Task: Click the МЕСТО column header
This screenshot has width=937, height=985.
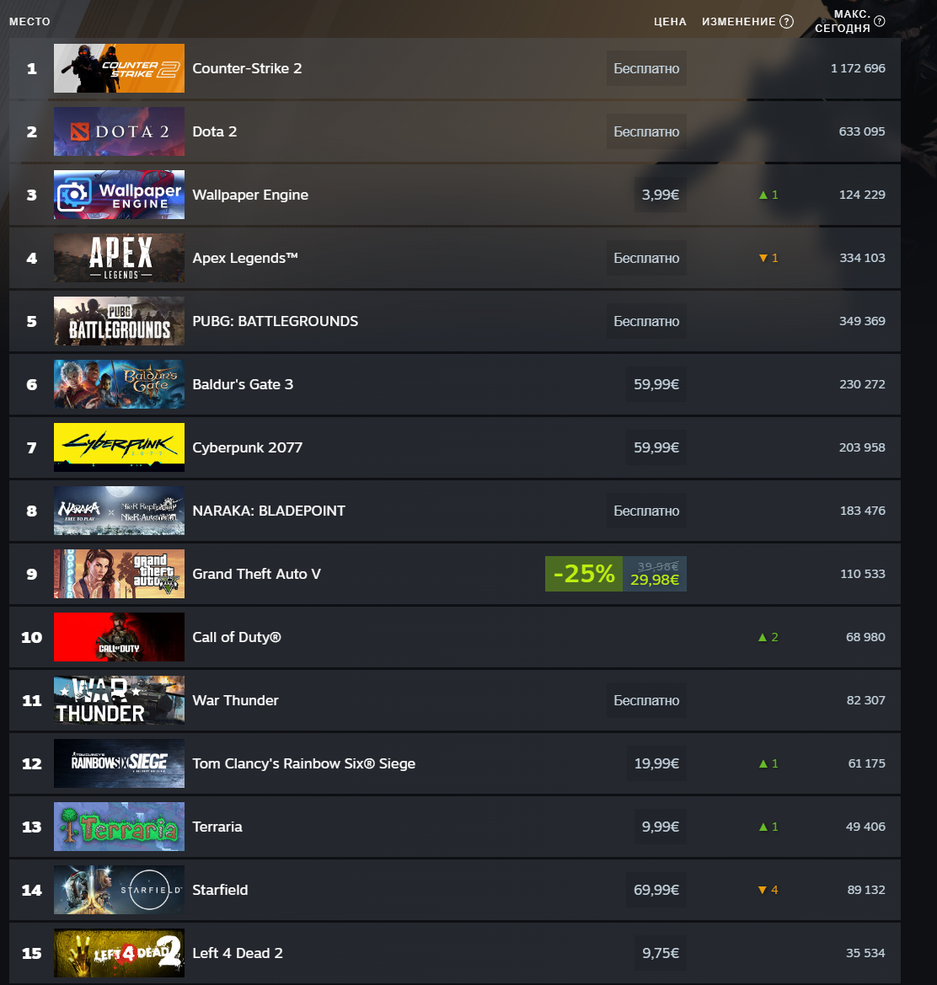Action: [x=30, y=21]
